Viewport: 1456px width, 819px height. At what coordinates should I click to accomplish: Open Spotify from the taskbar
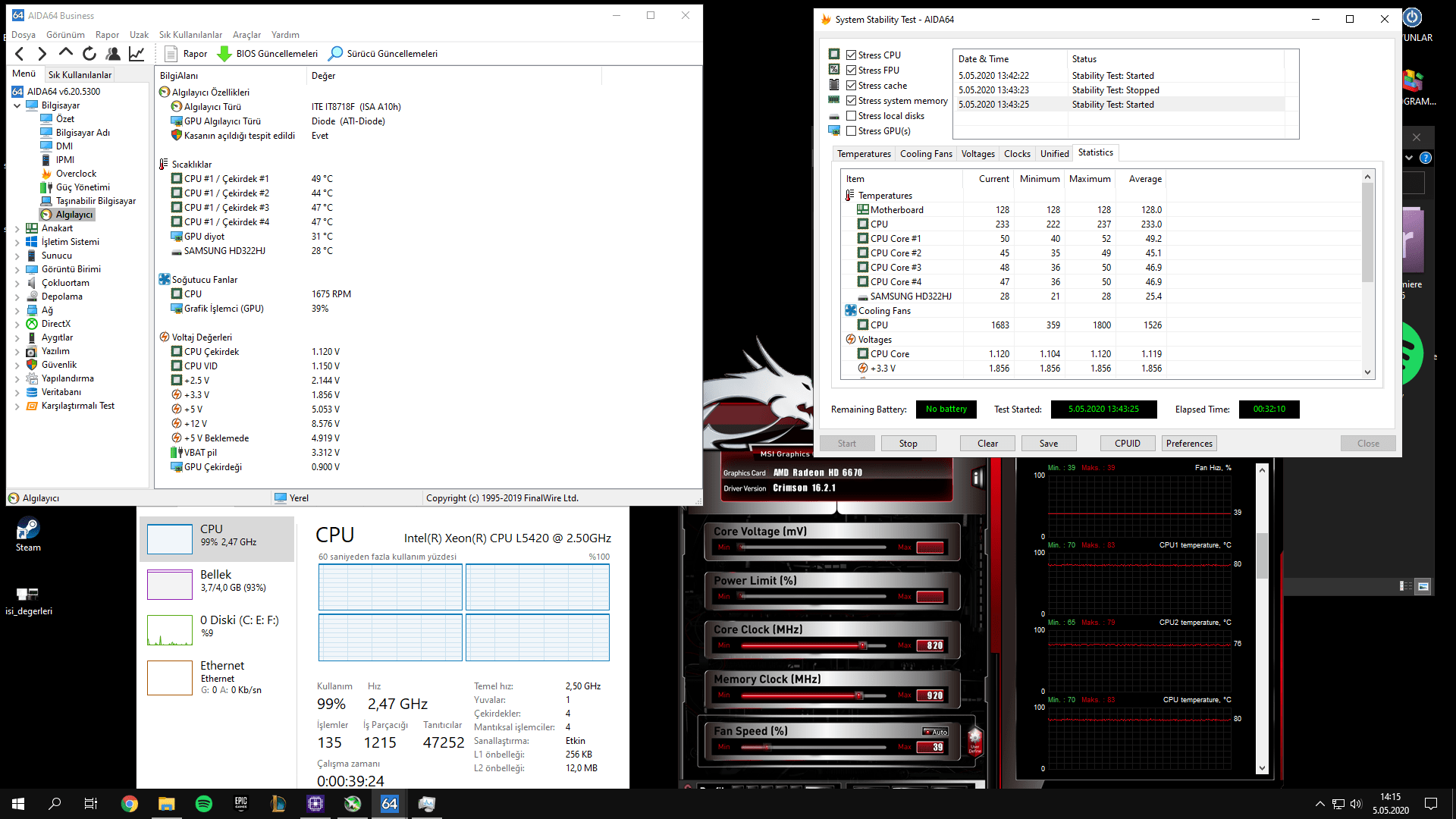204,804
